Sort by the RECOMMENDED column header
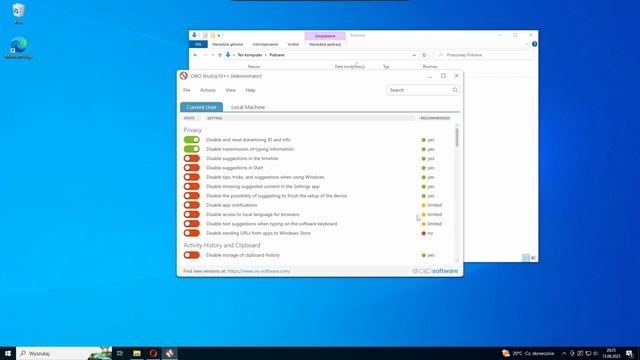Viewport: 640px width, 360px height. coord(435,118)
